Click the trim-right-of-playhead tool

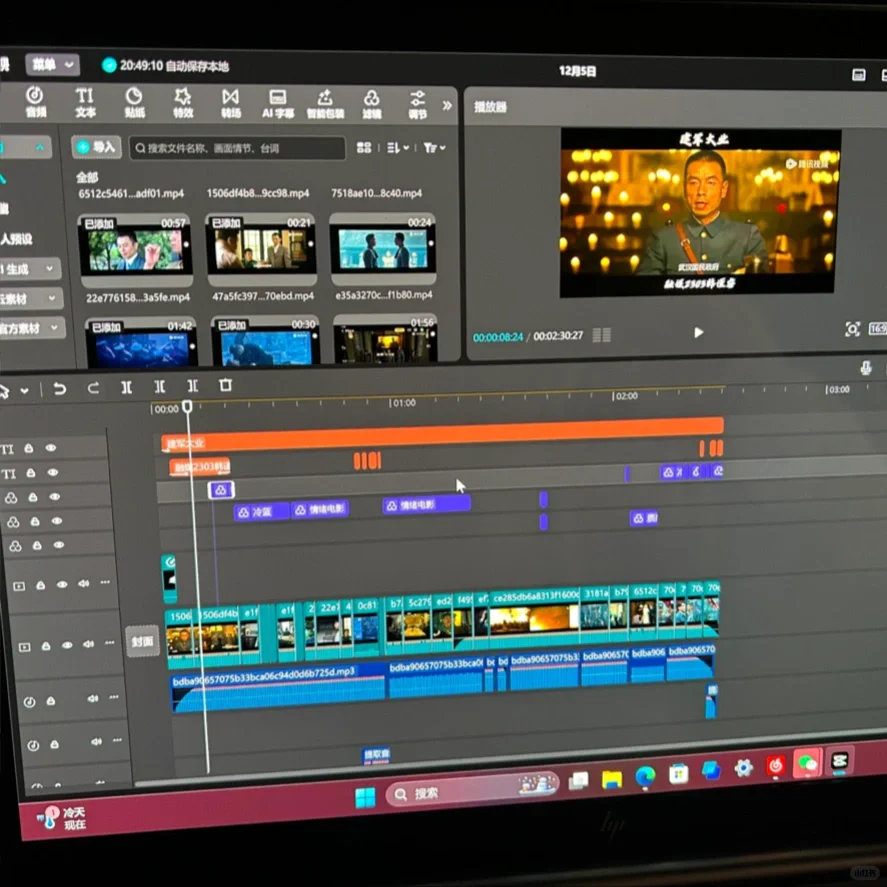(193, 386)
